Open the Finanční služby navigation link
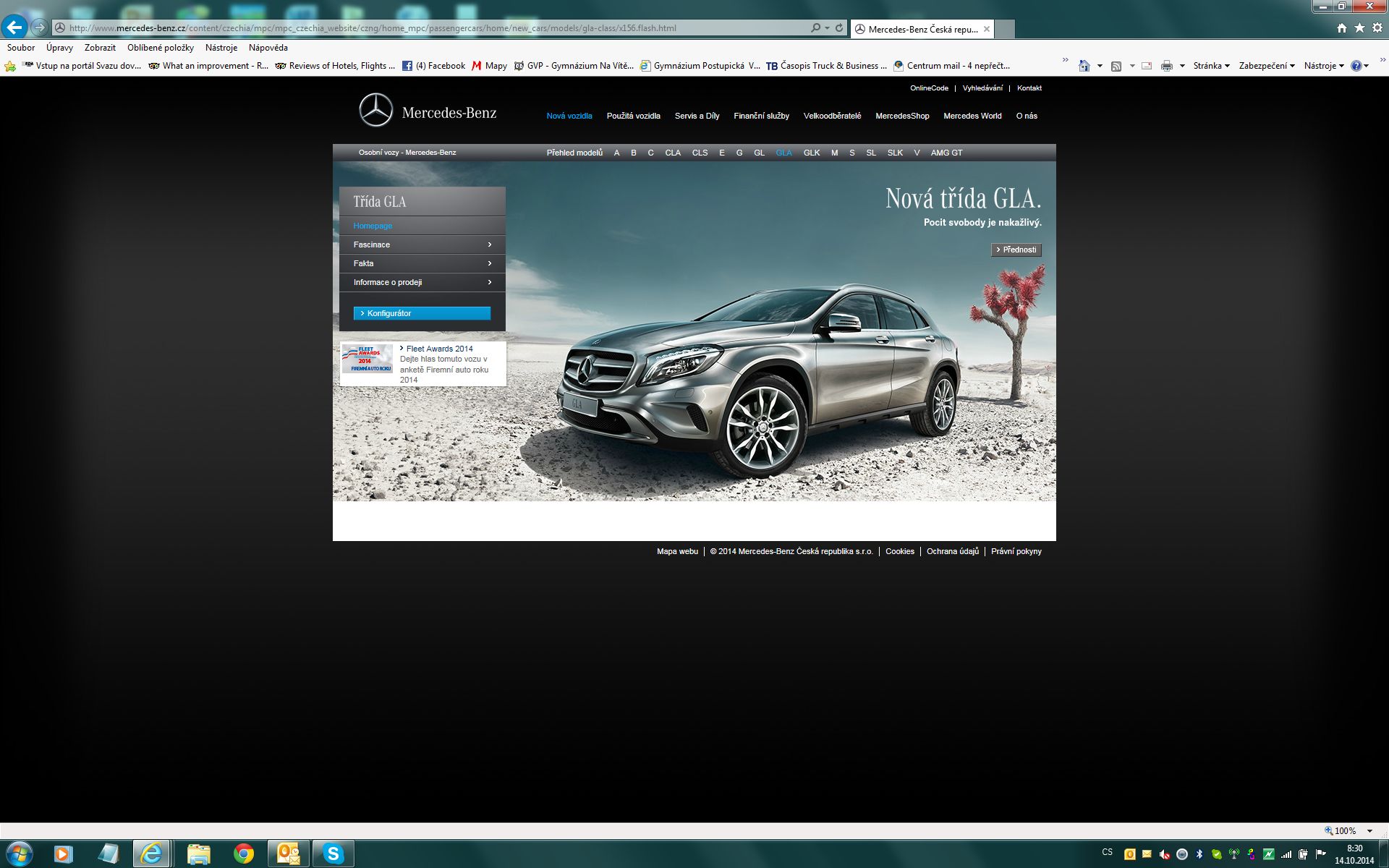This screenshot has height=868, width=1389. click(x=761, y=116)
